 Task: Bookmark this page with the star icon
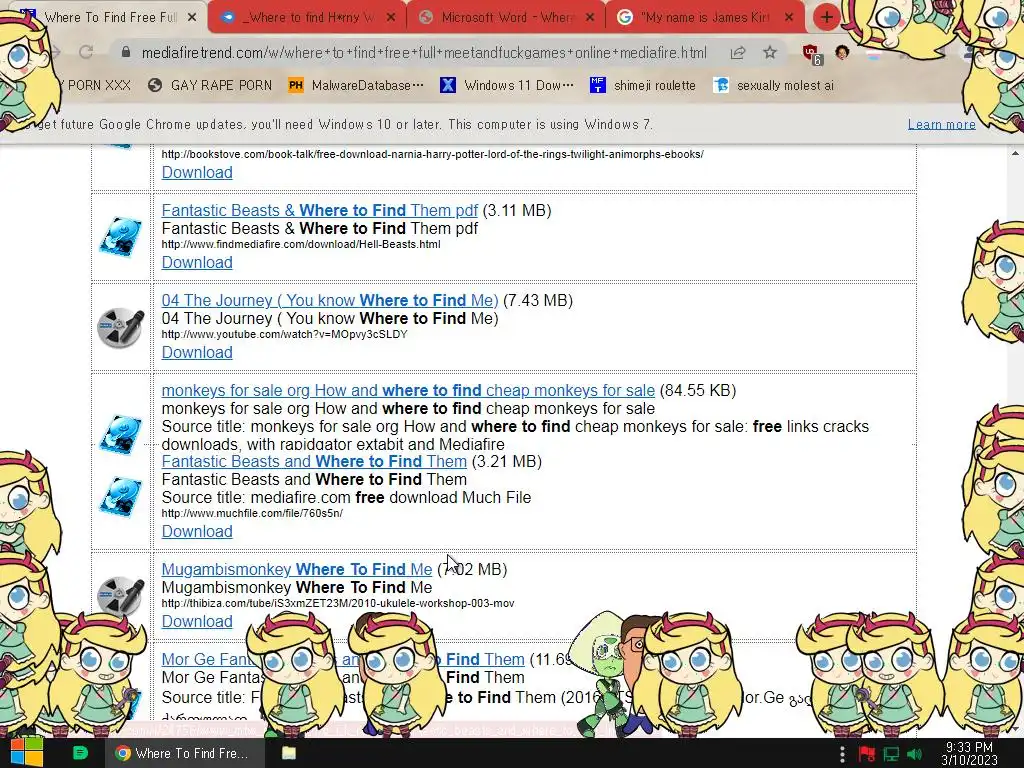click(x=770, y=52)
